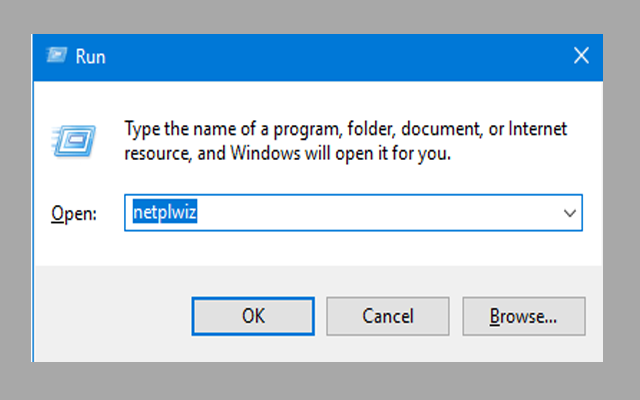640x400 pixels.
Task: Click the gray background above the Run dialog
Action: (320, 16)
